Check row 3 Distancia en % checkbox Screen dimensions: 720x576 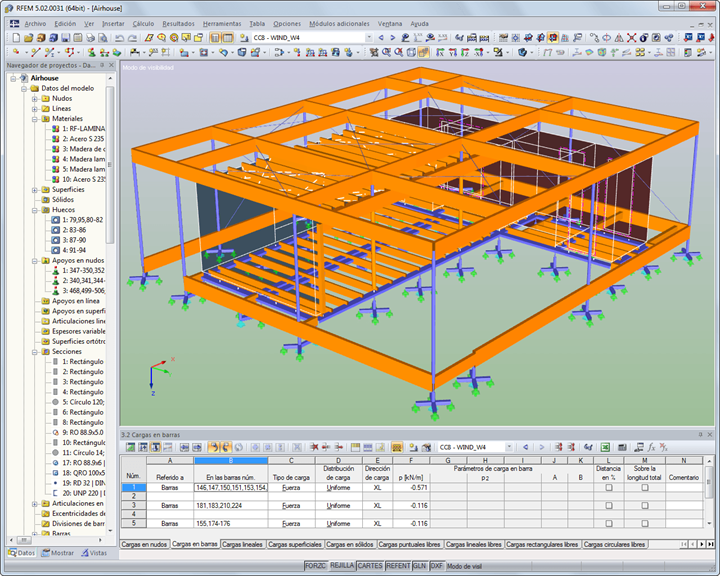[609, 505]
